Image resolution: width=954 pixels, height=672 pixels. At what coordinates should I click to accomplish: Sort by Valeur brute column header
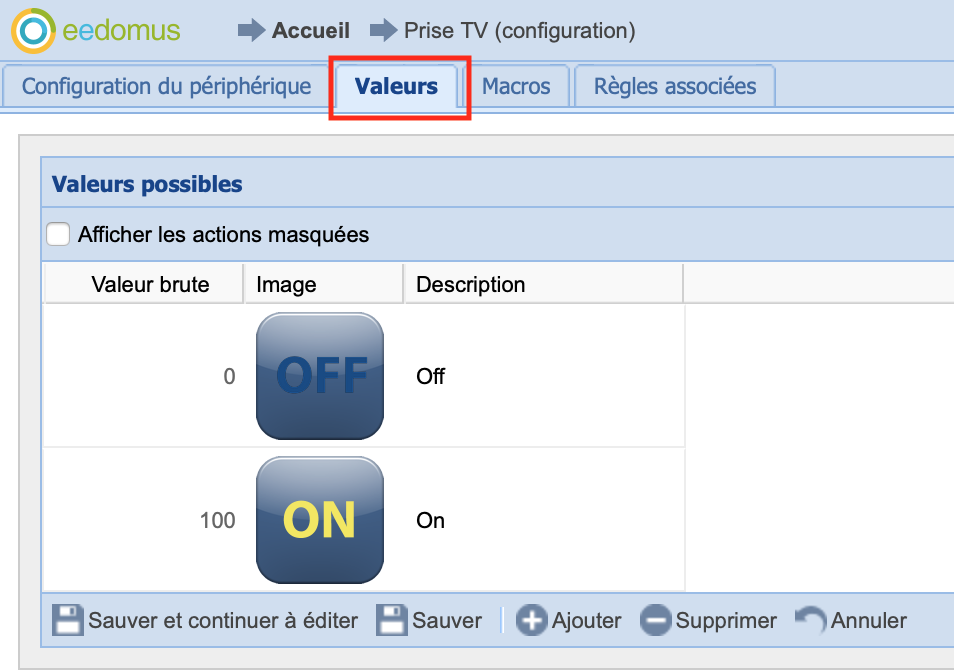click(150, 284)
